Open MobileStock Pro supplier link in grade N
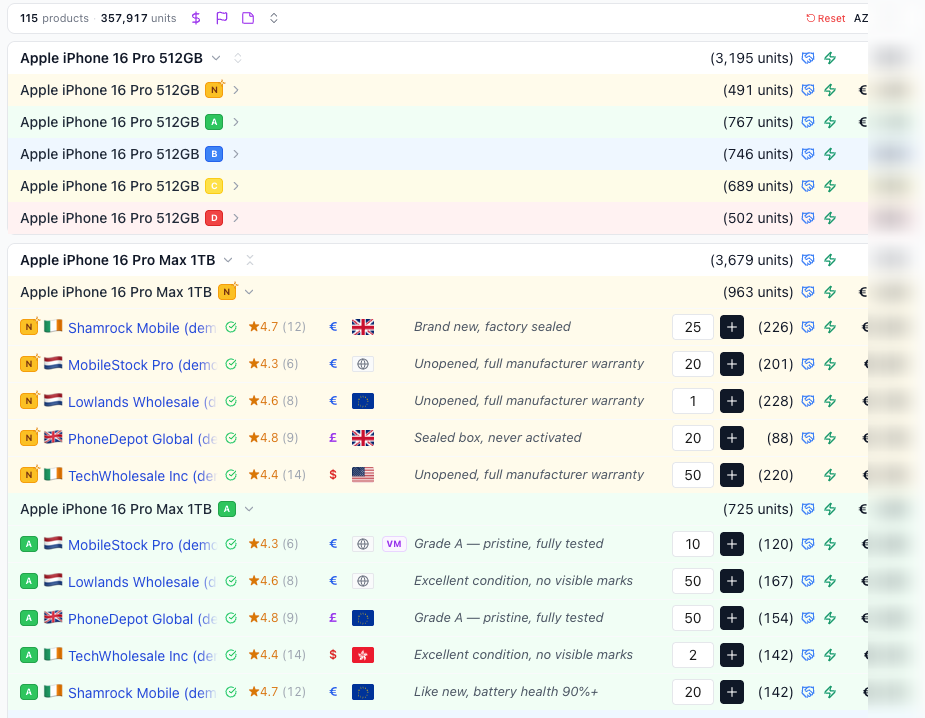The image size is (925, 718). (x=142, y=365)
